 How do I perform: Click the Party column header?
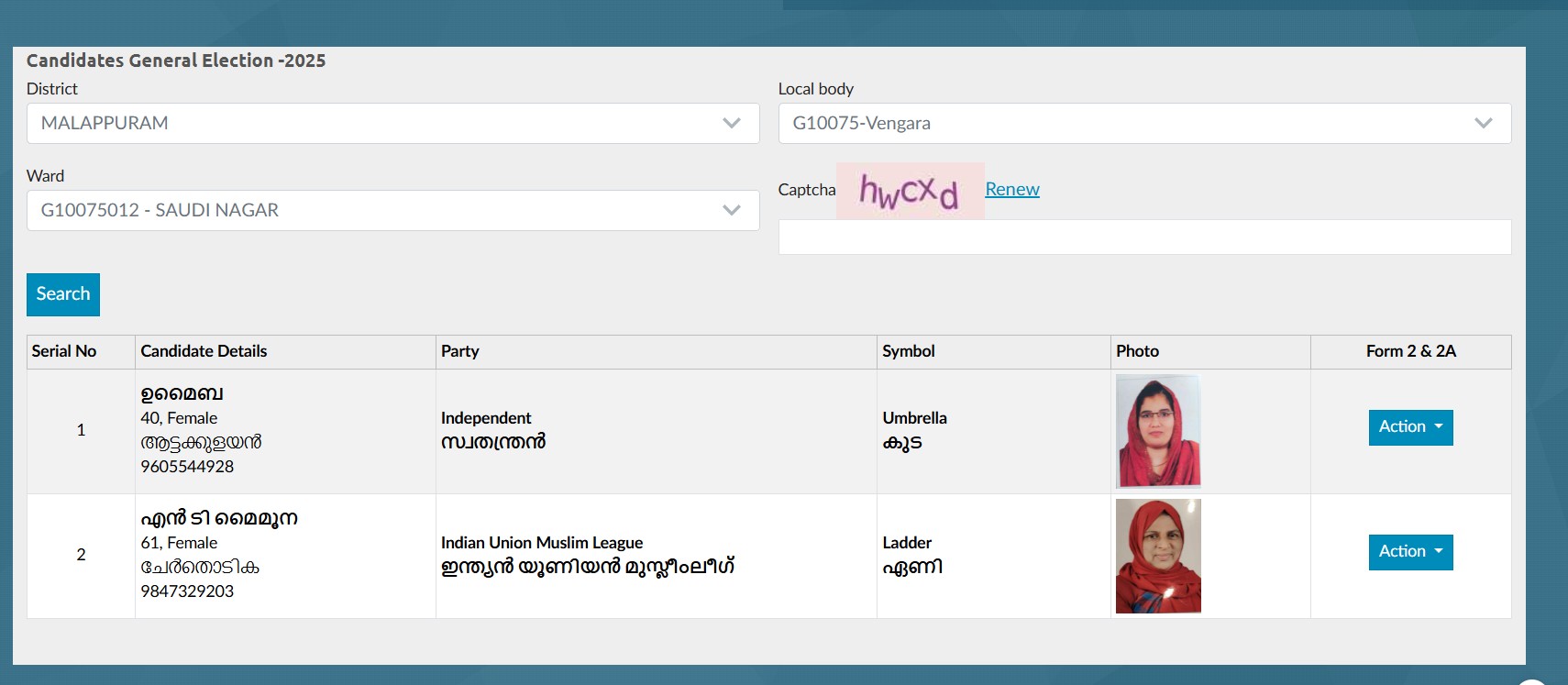tap(459, 351)
